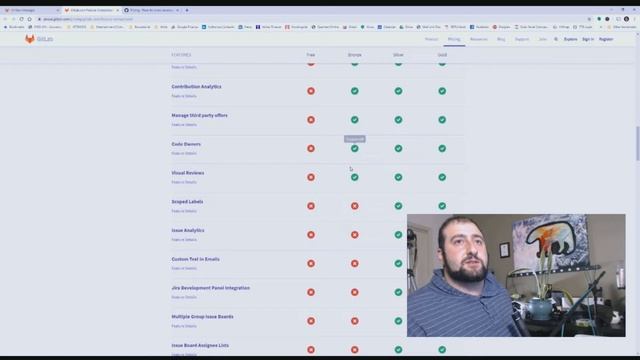Click the Gold checkmark for Scoped Labels
Screen dimensions: 640x360
tap(442, 206)
